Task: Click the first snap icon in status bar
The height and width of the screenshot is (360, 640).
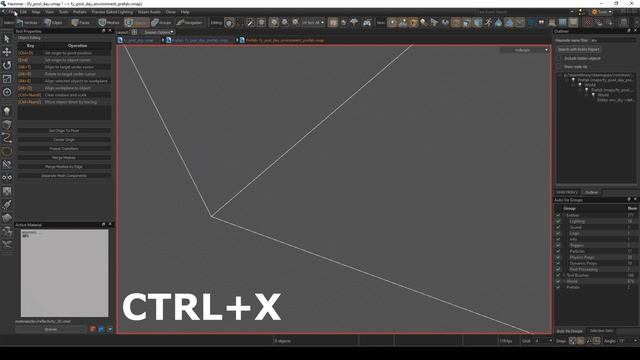Action: [x=572, y=341]
